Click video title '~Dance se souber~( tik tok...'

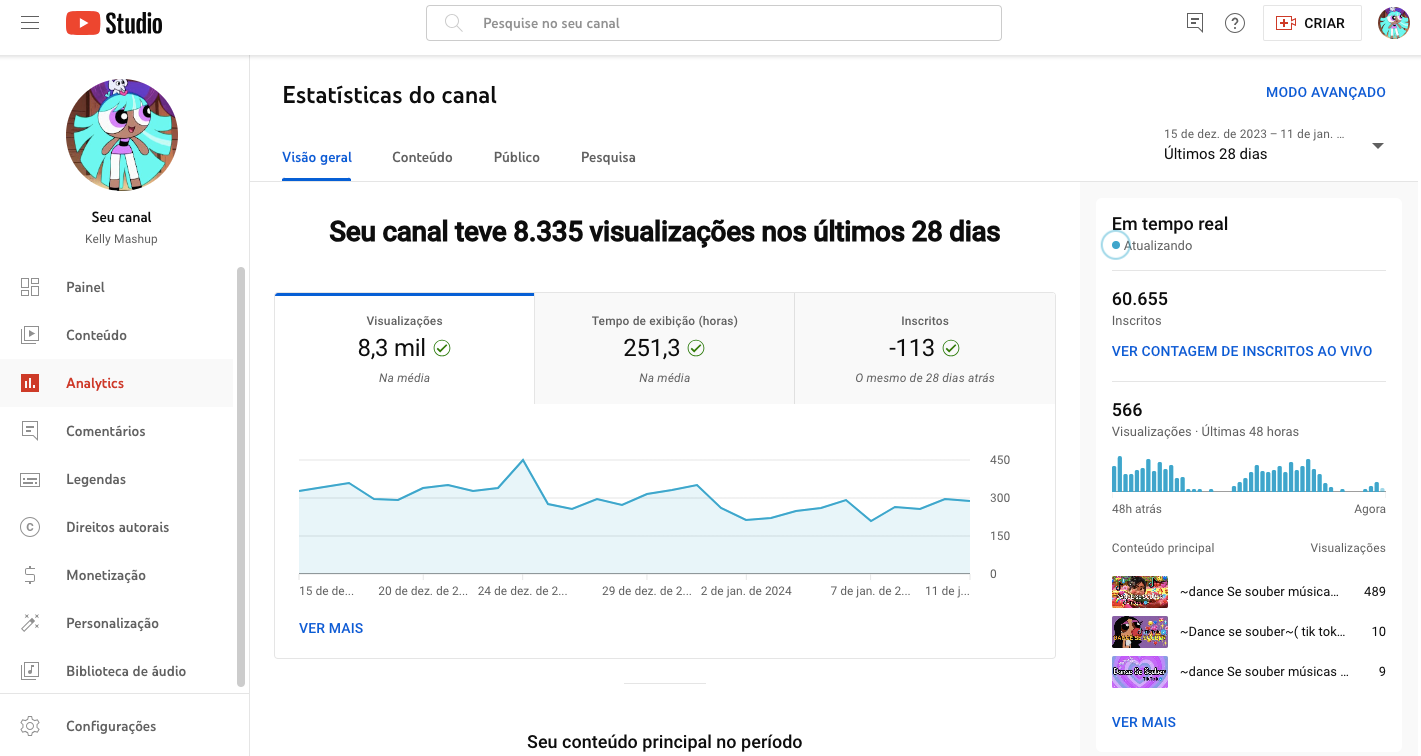click(x=1263, y=631)
